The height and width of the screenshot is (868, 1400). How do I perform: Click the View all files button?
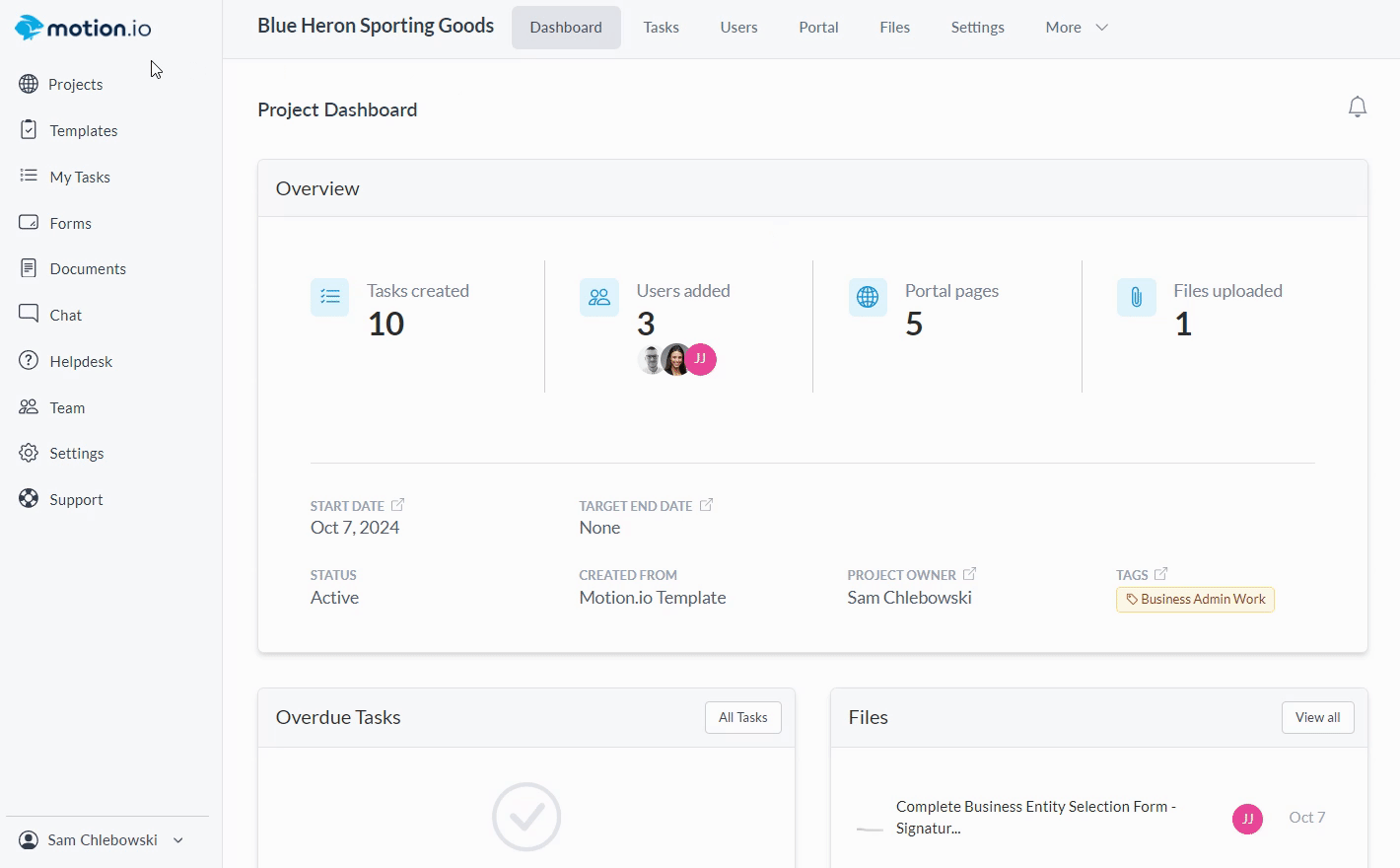click(x=1317, y=718)
